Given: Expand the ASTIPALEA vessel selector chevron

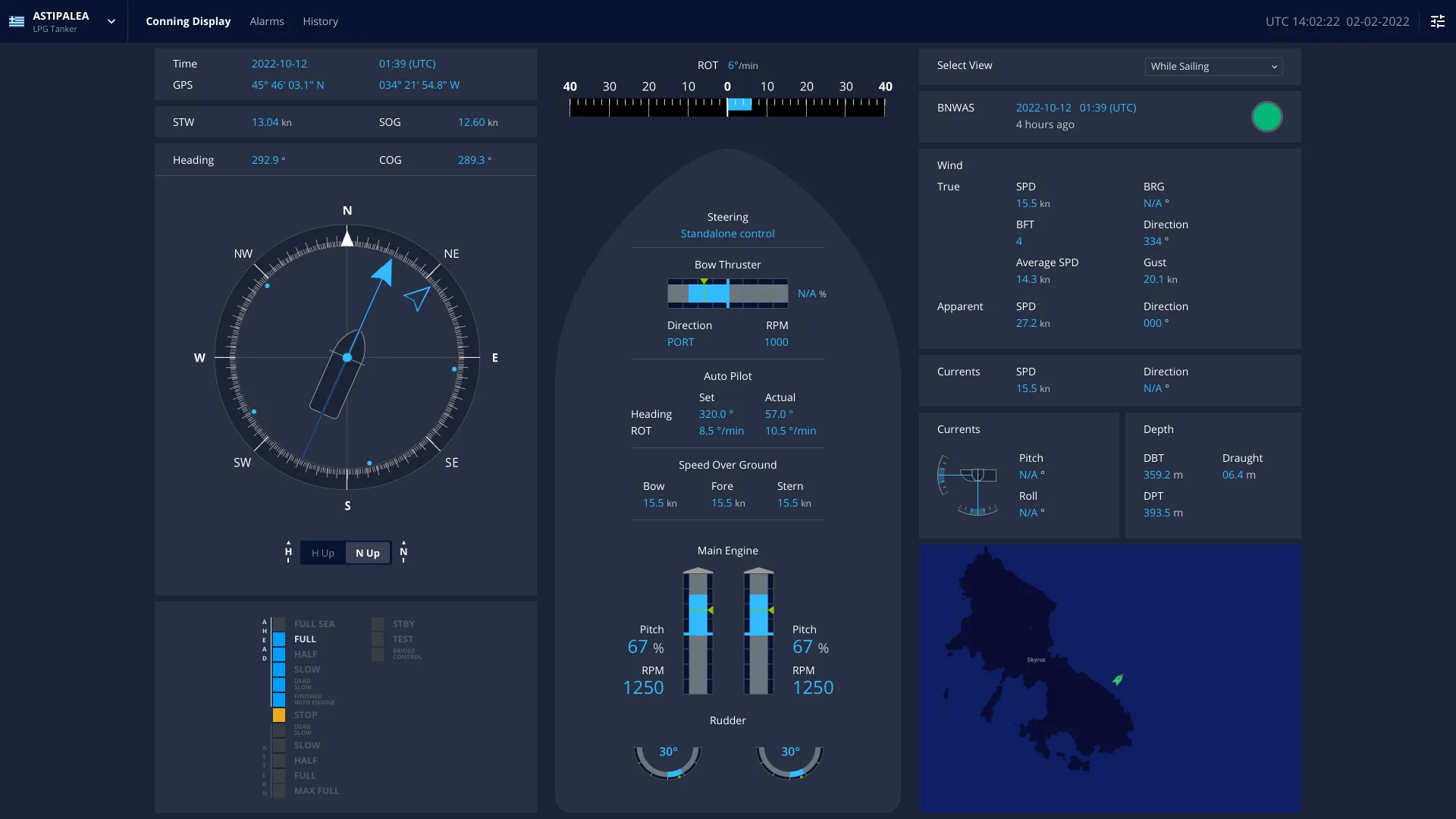Looking at the screenshot, I should point(111,21).
